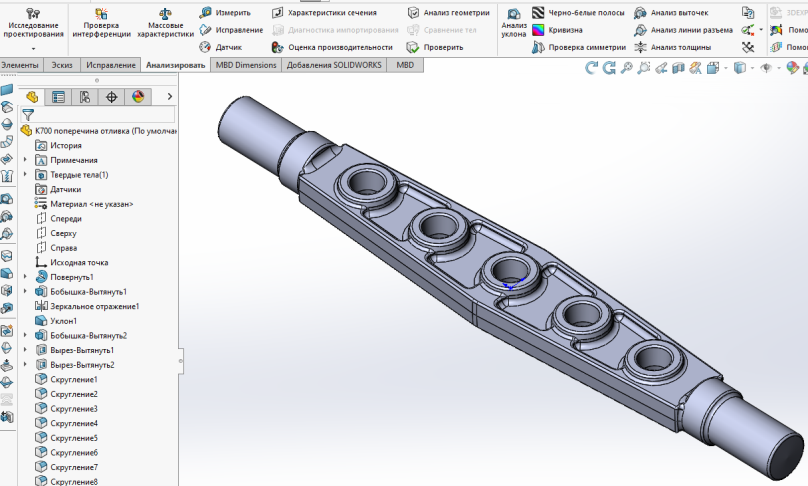
Task: Expand the Твердые тела(1) folder
Action: coord(26,175)
